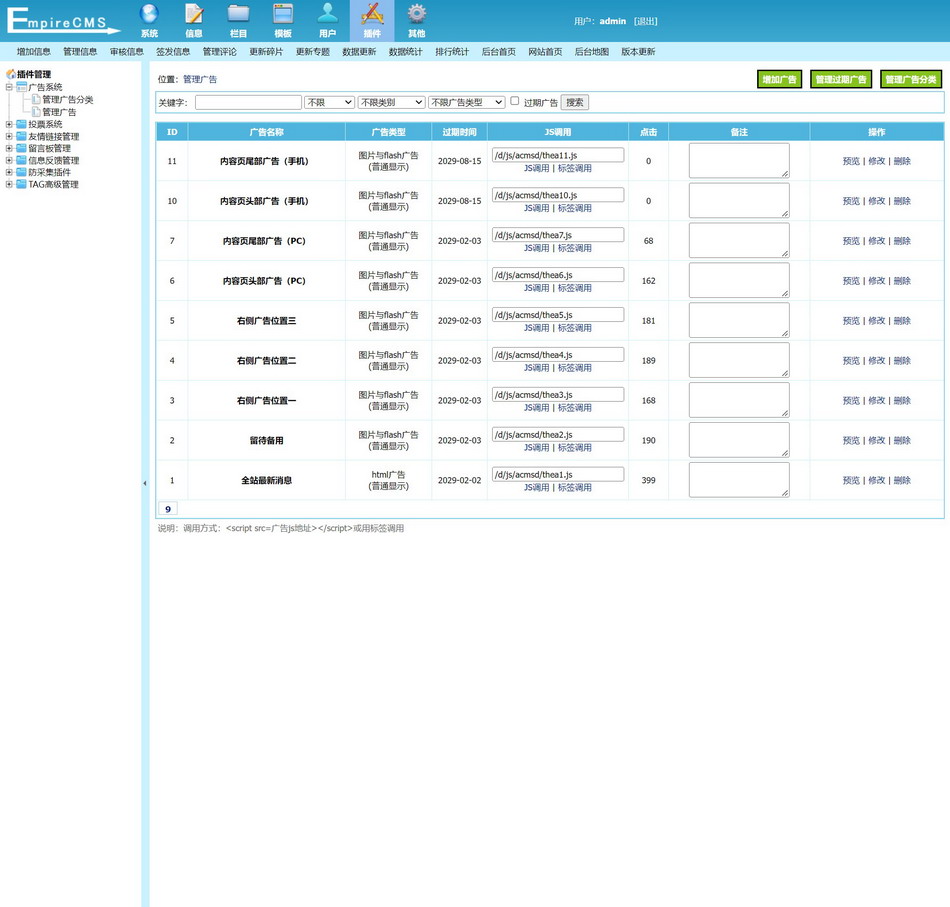Viewport: 950px width, 907px height.
Task: Click the 退出 logout link
Action: (x=646, y=21)
